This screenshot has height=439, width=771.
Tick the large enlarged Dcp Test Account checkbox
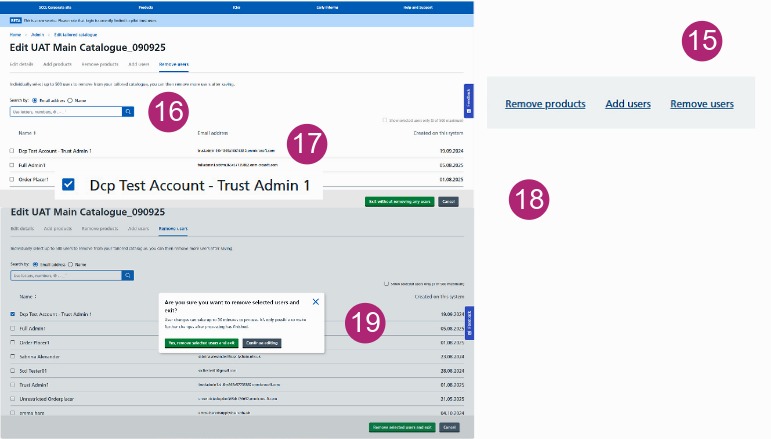(x=68, y=184)
